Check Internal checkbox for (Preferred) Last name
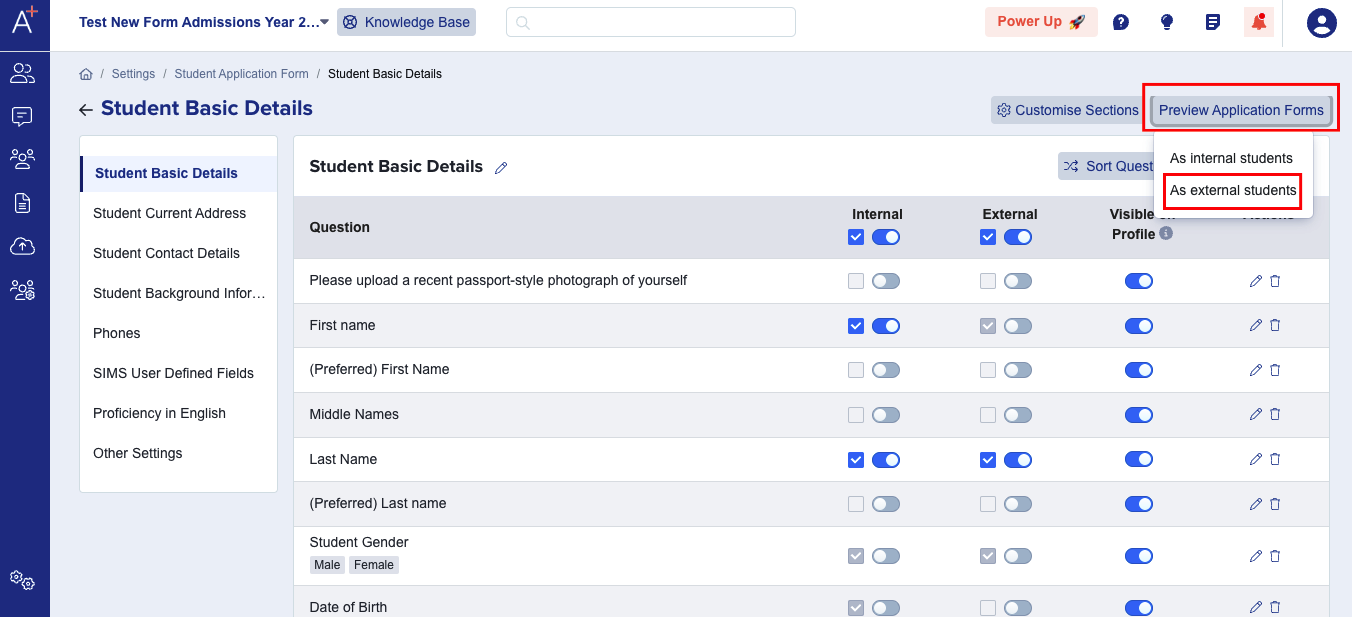 (855, 504)
